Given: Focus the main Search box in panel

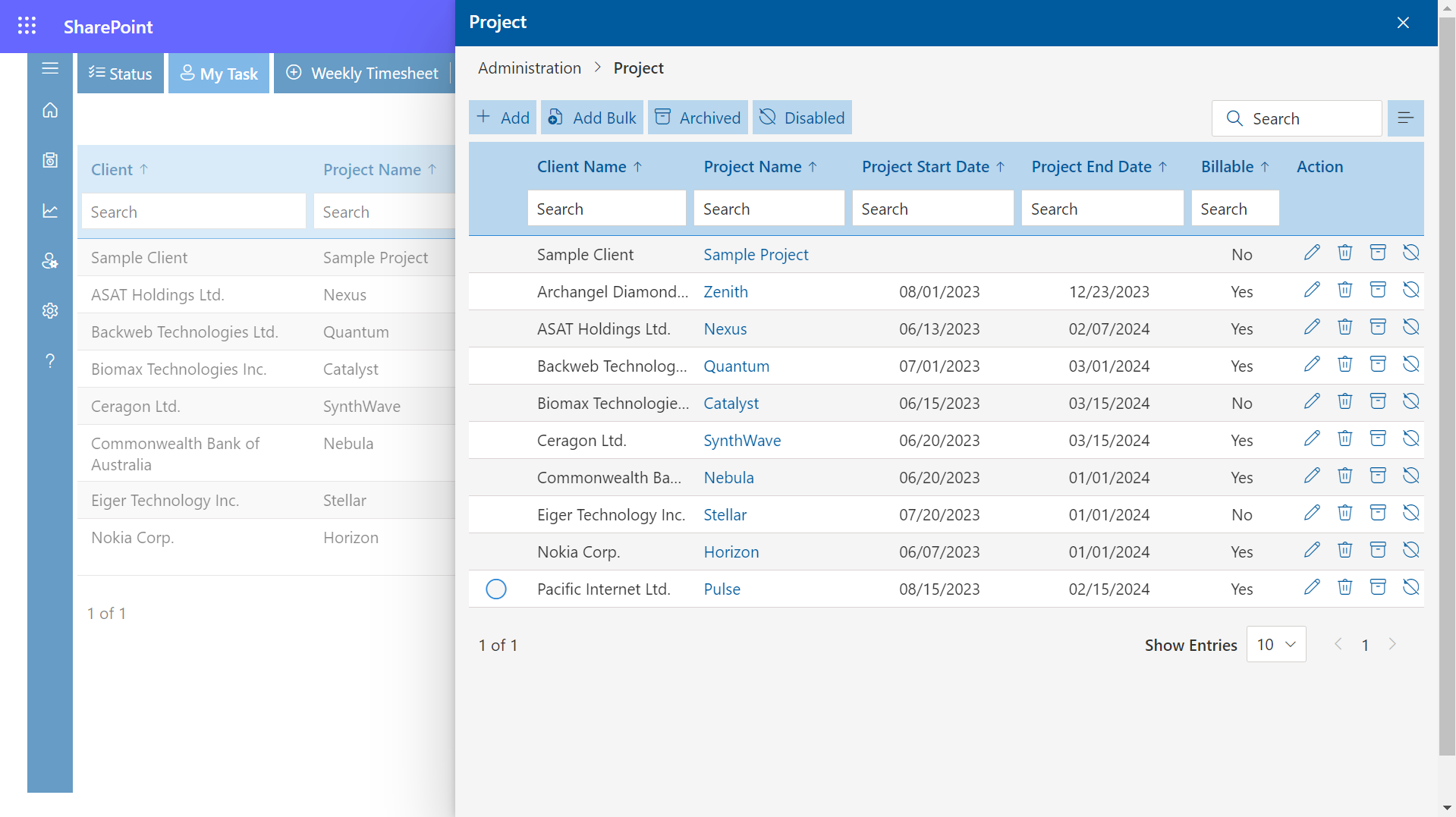Looking at the screenshot, I should (x=1297, y=118).
